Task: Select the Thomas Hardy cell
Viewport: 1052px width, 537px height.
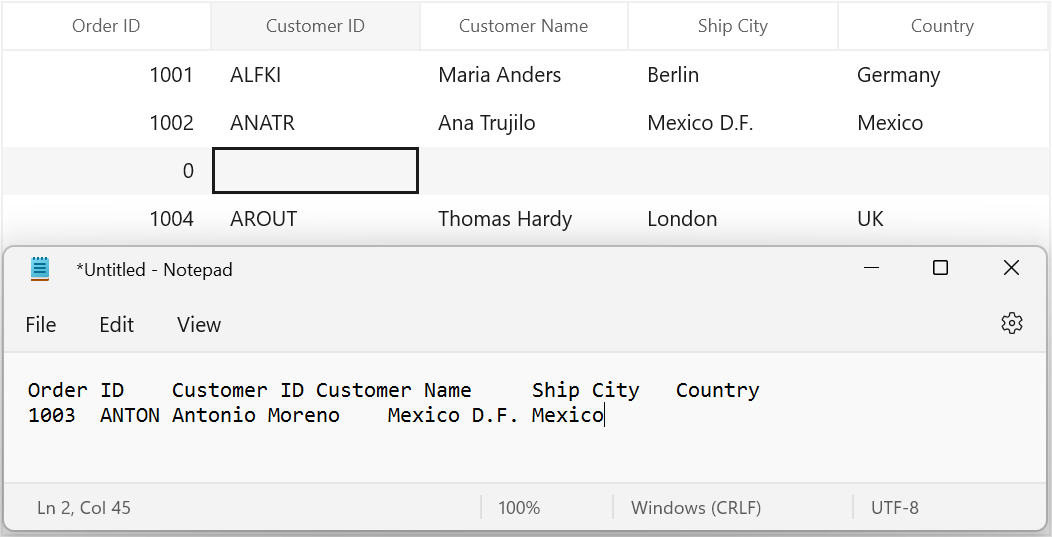Action: pyautogui.click(x=523, y=219)
